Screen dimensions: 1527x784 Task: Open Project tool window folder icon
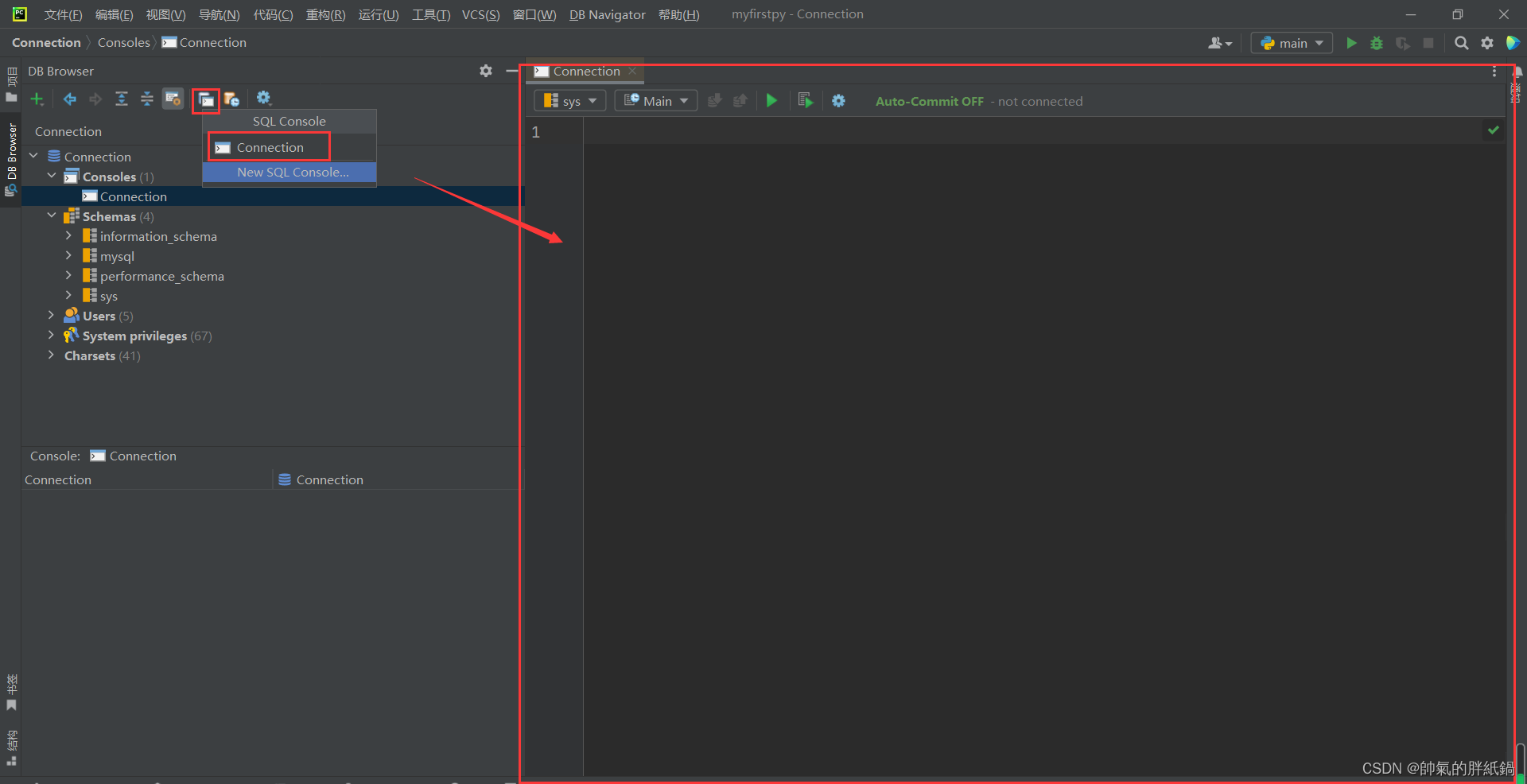pos(11,97)
